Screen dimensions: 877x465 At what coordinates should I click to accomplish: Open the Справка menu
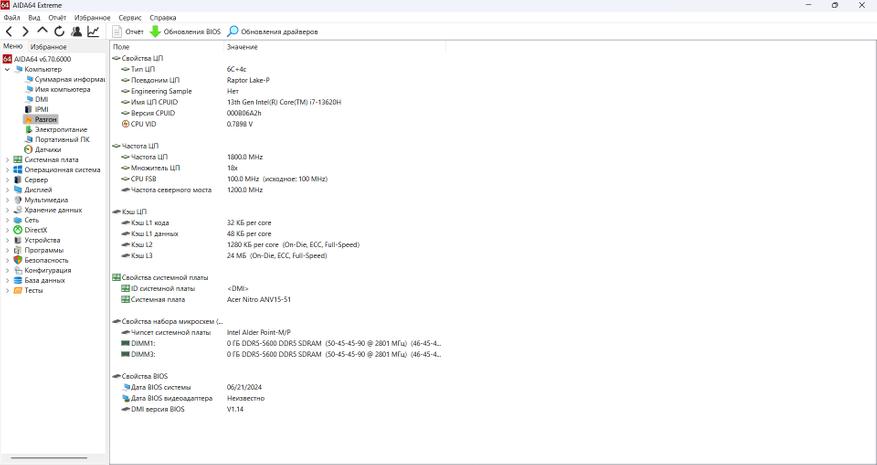pyautogui.click(x=163, y=18)
